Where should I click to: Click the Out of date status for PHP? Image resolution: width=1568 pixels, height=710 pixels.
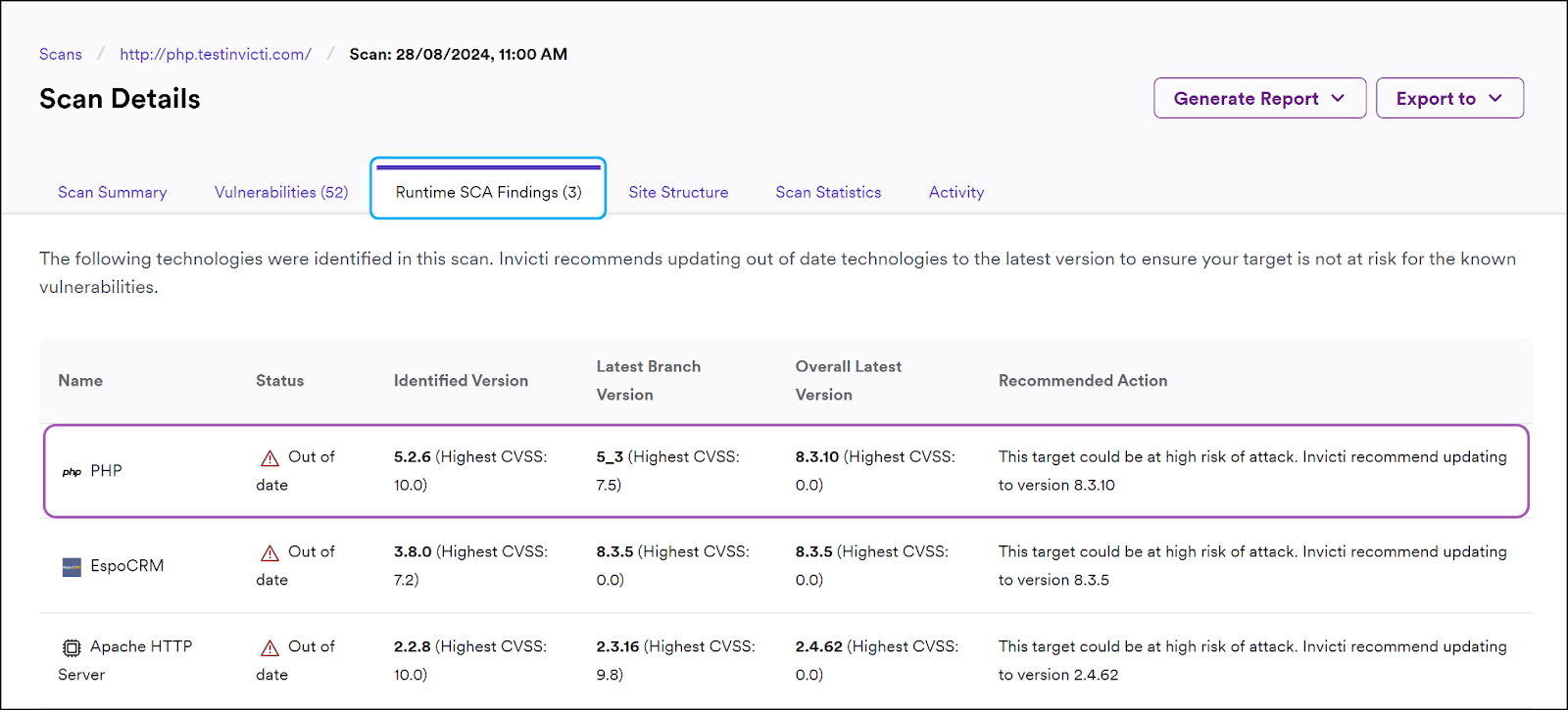pos(295,470)
